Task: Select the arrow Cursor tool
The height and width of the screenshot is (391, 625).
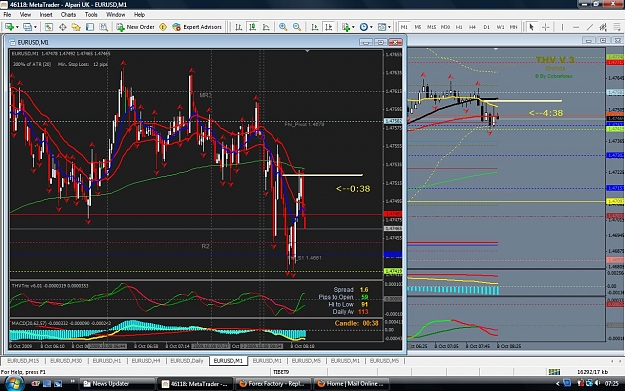Action: [531, 27]
